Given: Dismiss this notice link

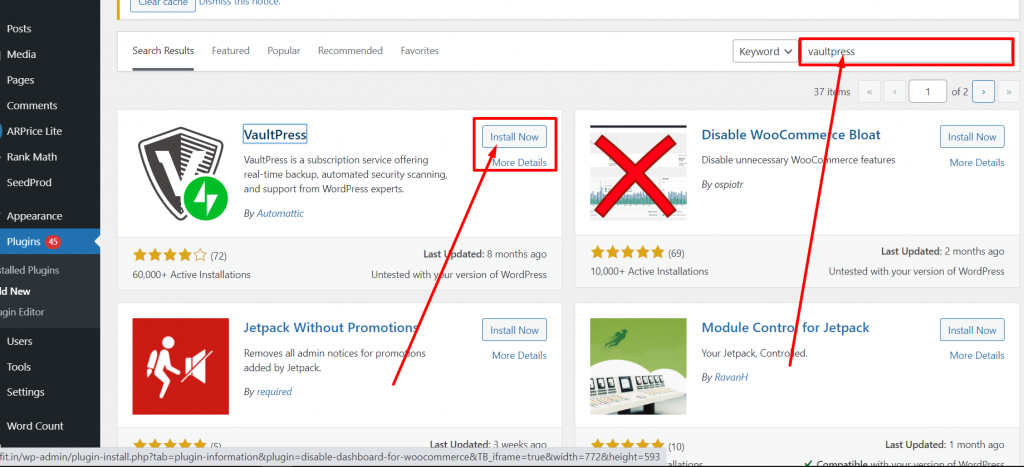Looking at the screenshot, I should [240, 3].
